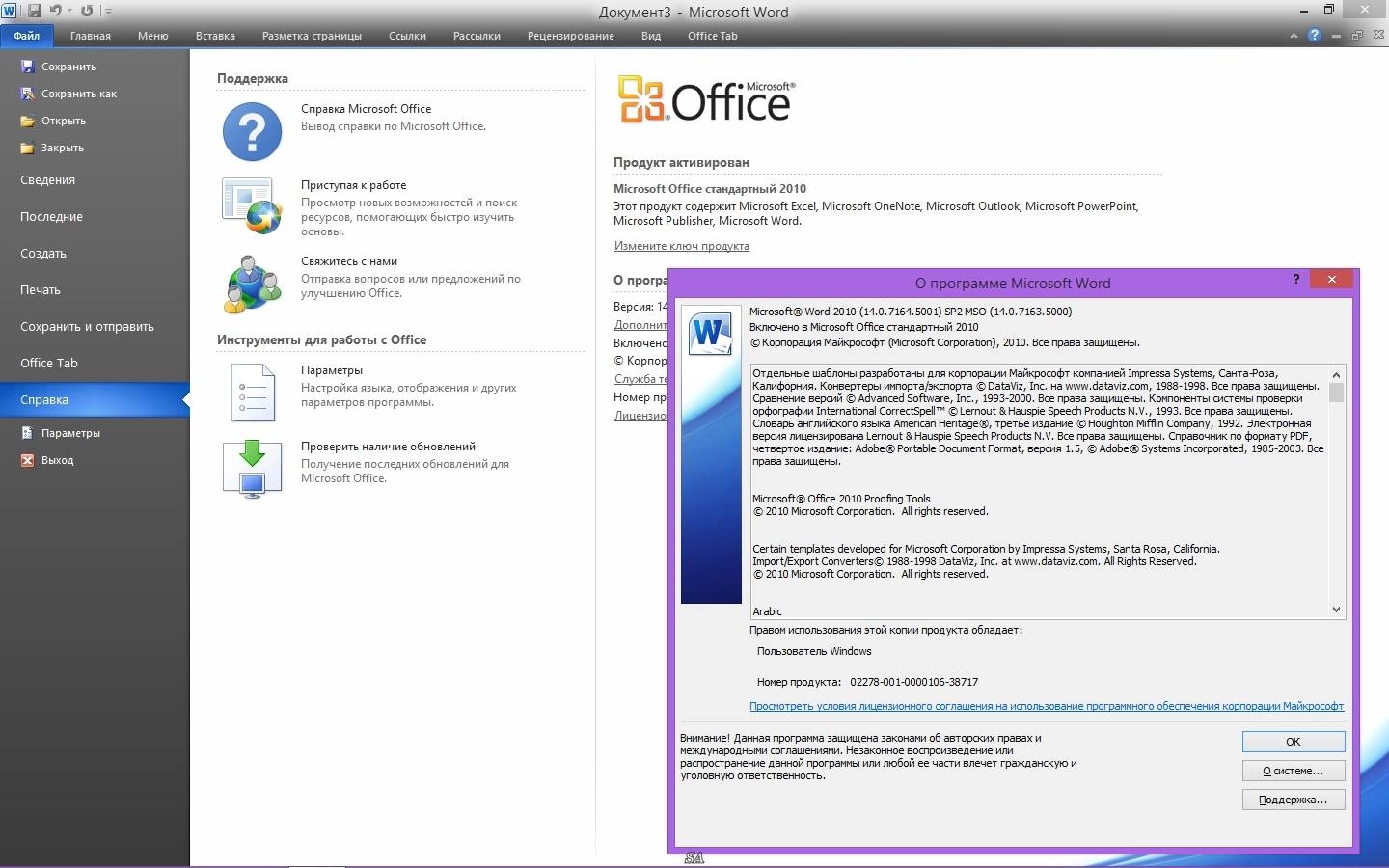Click Microsoft Office стандартный 2010 text
Screen dimensions: 1389x868
[x=710, y=189]
